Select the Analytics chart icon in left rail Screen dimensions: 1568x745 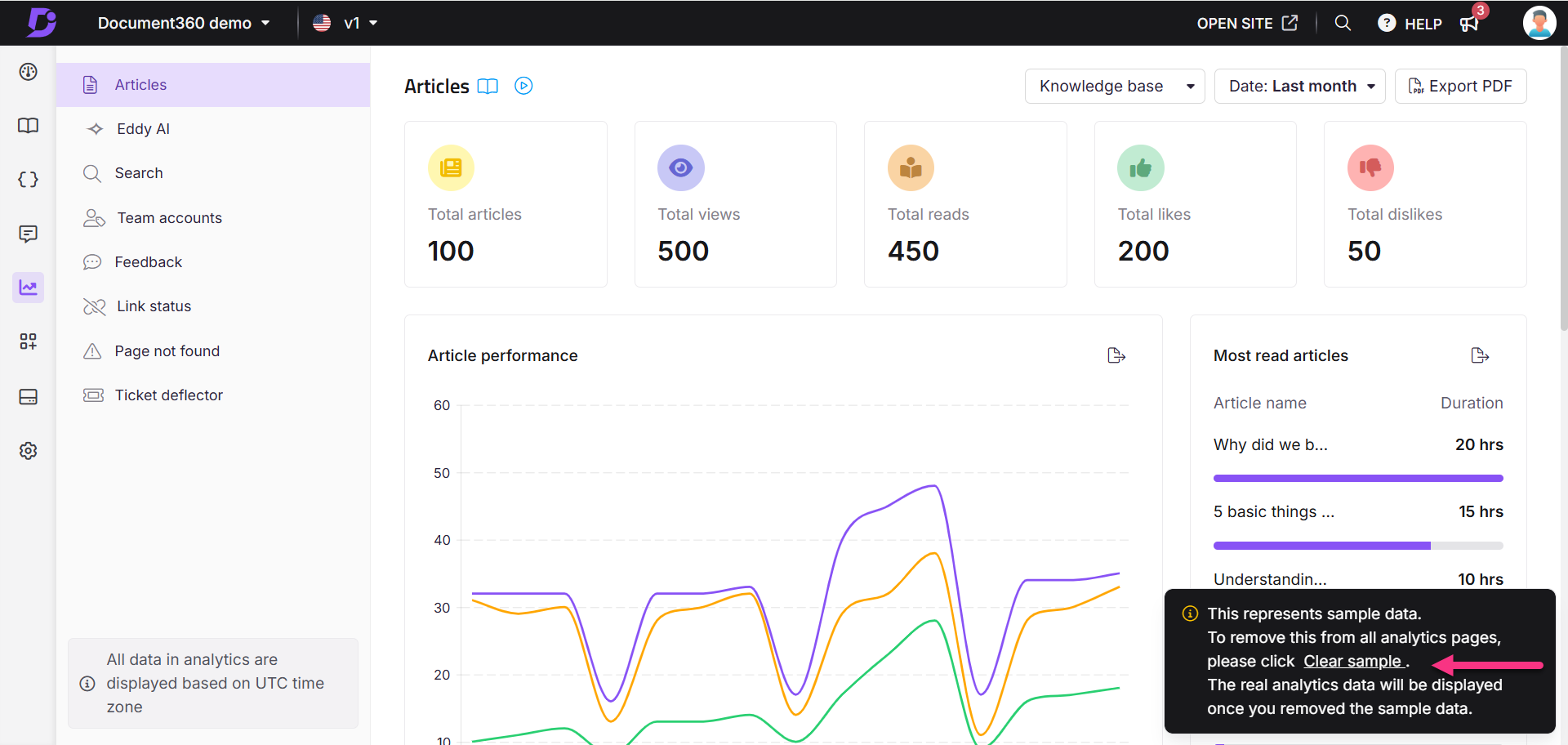[x=29, y=288]
